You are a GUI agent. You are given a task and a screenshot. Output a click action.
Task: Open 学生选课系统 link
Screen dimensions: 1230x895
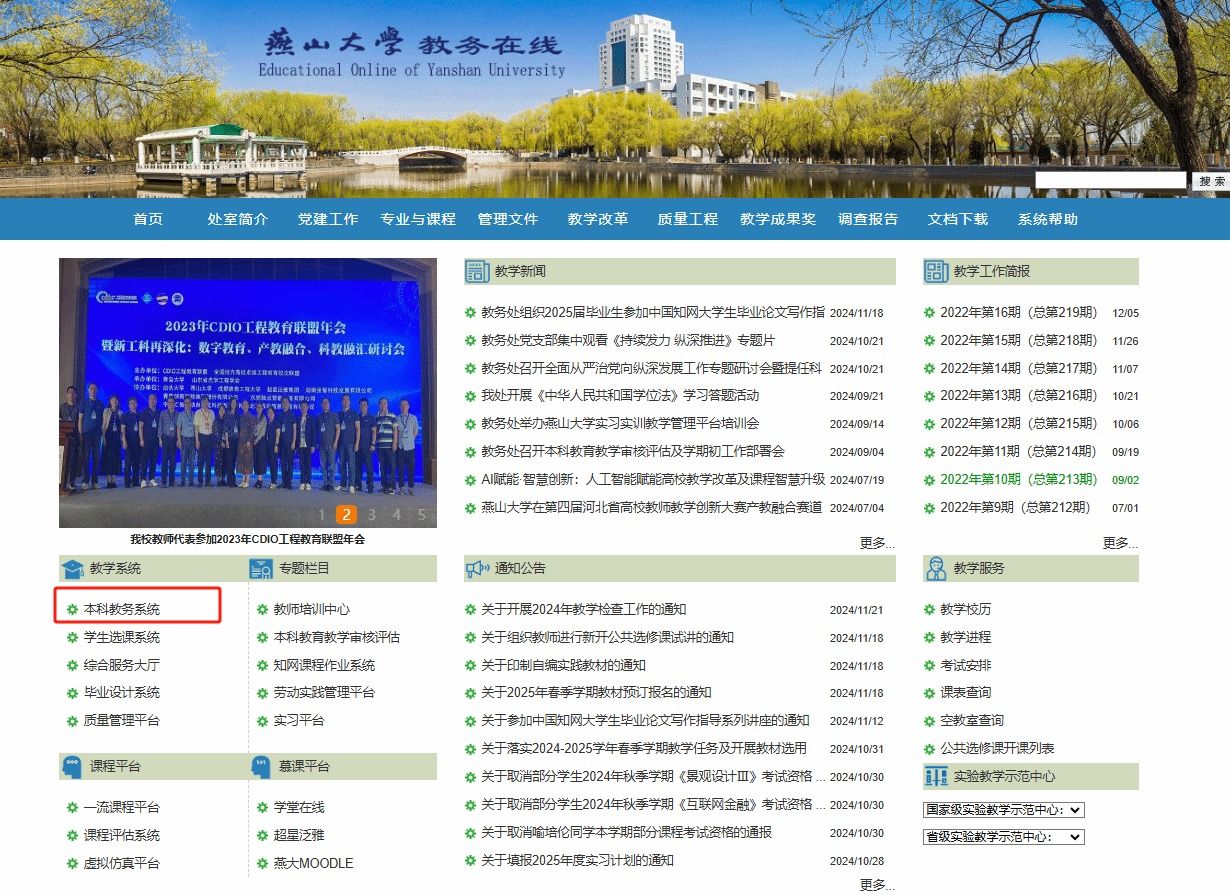pyautogui.click(x=121, y=637)
